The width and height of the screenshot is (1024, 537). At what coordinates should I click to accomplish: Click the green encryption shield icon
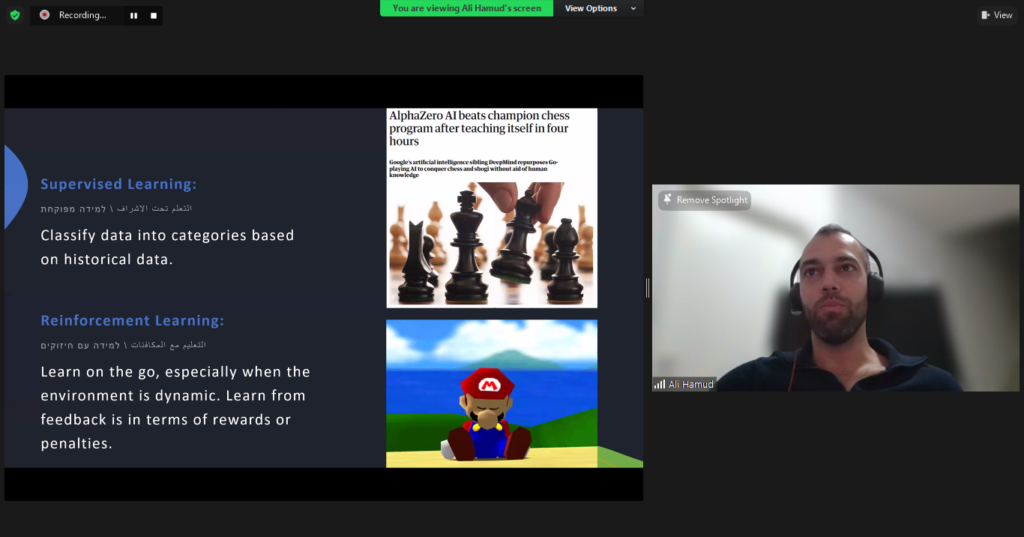coord(15,15)
